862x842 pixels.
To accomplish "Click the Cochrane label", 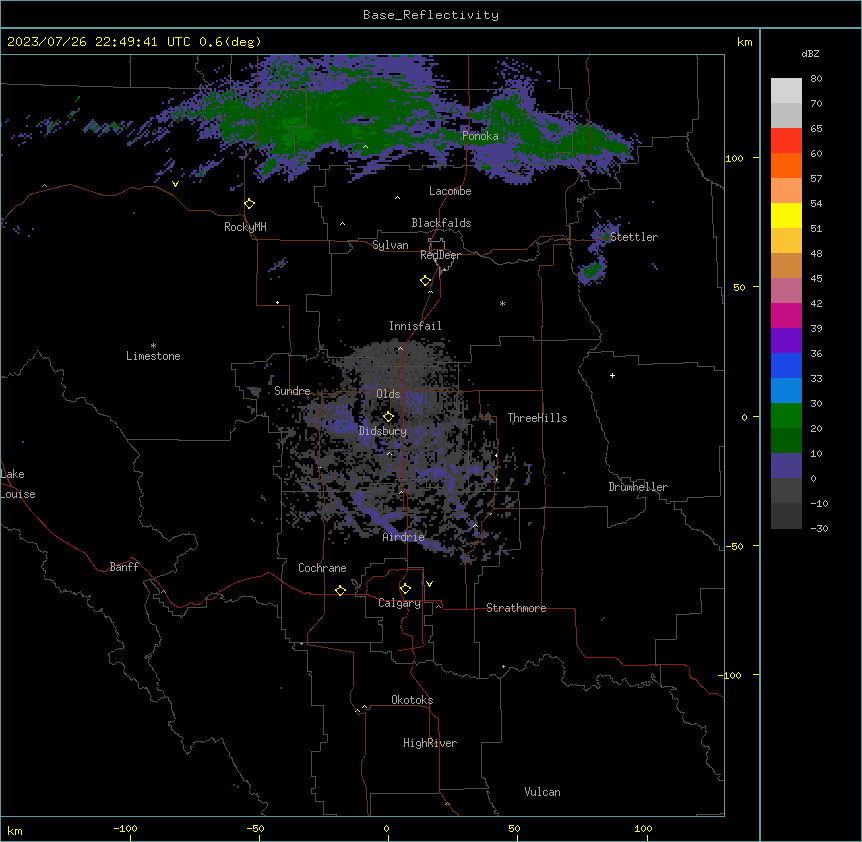I will click(x=322, y=568).
